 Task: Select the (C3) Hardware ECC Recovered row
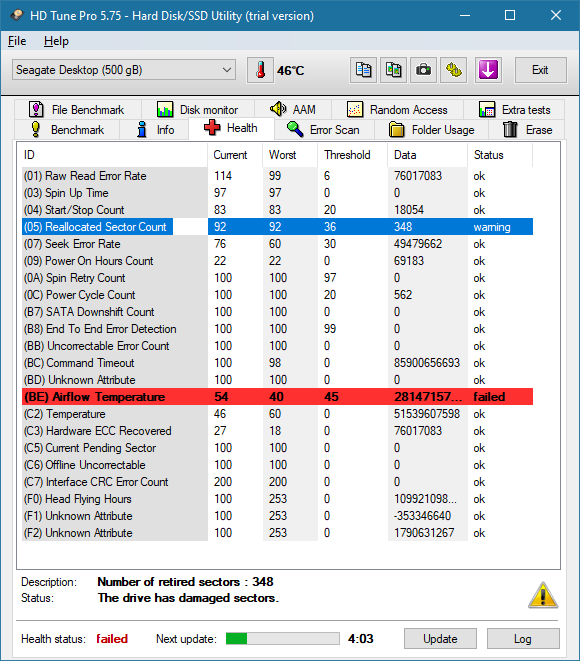click(x=277, y=431)
